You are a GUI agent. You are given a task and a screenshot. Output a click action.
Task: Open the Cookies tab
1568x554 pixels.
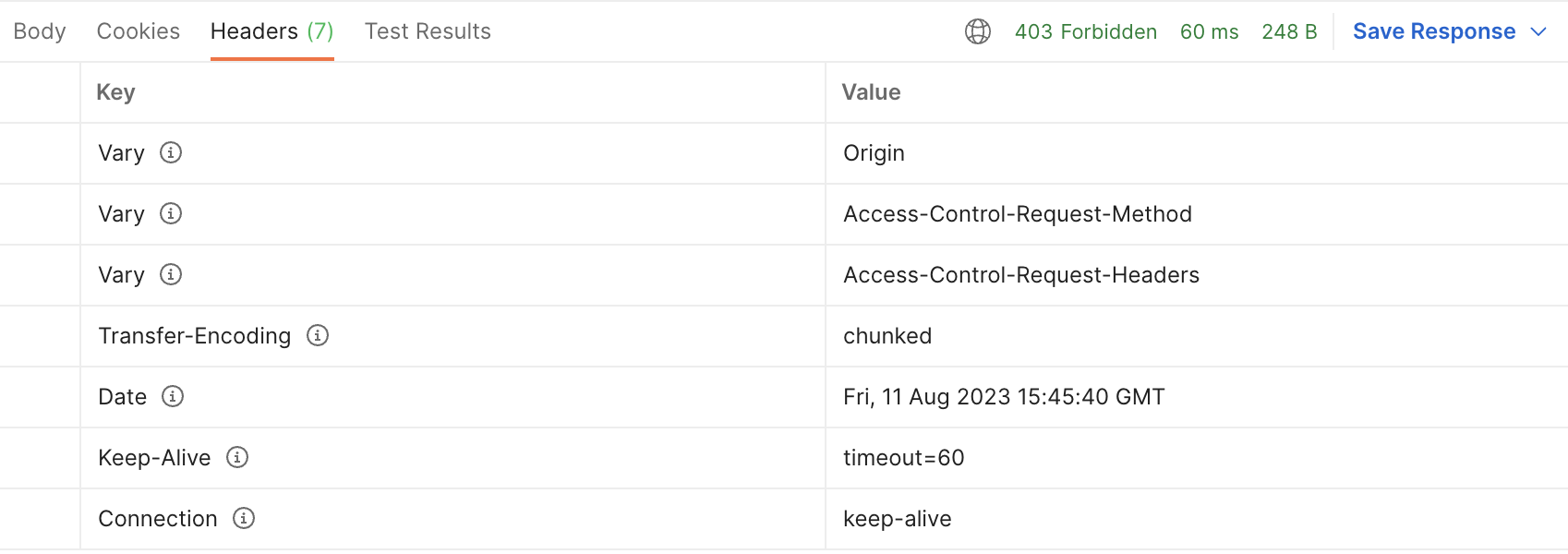[139, 31]
